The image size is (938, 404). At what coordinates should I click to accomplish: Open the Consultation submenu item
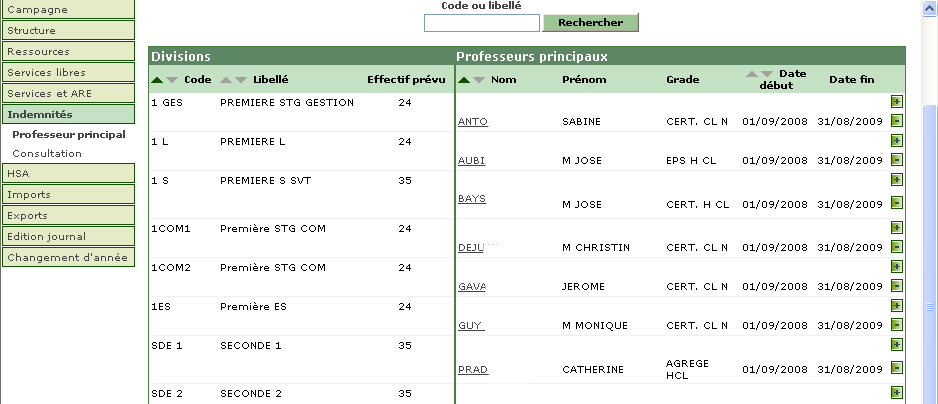[47, 154]
